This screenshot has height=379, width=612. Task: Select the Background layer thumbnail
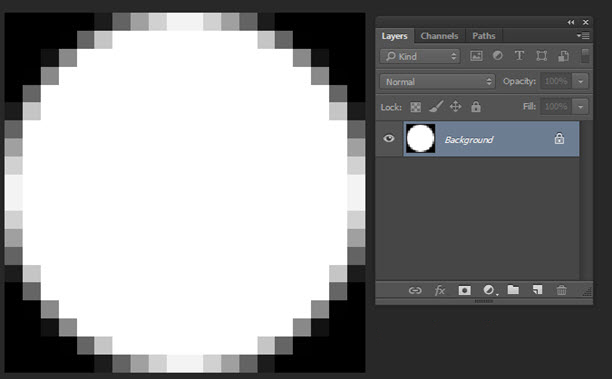420,139
